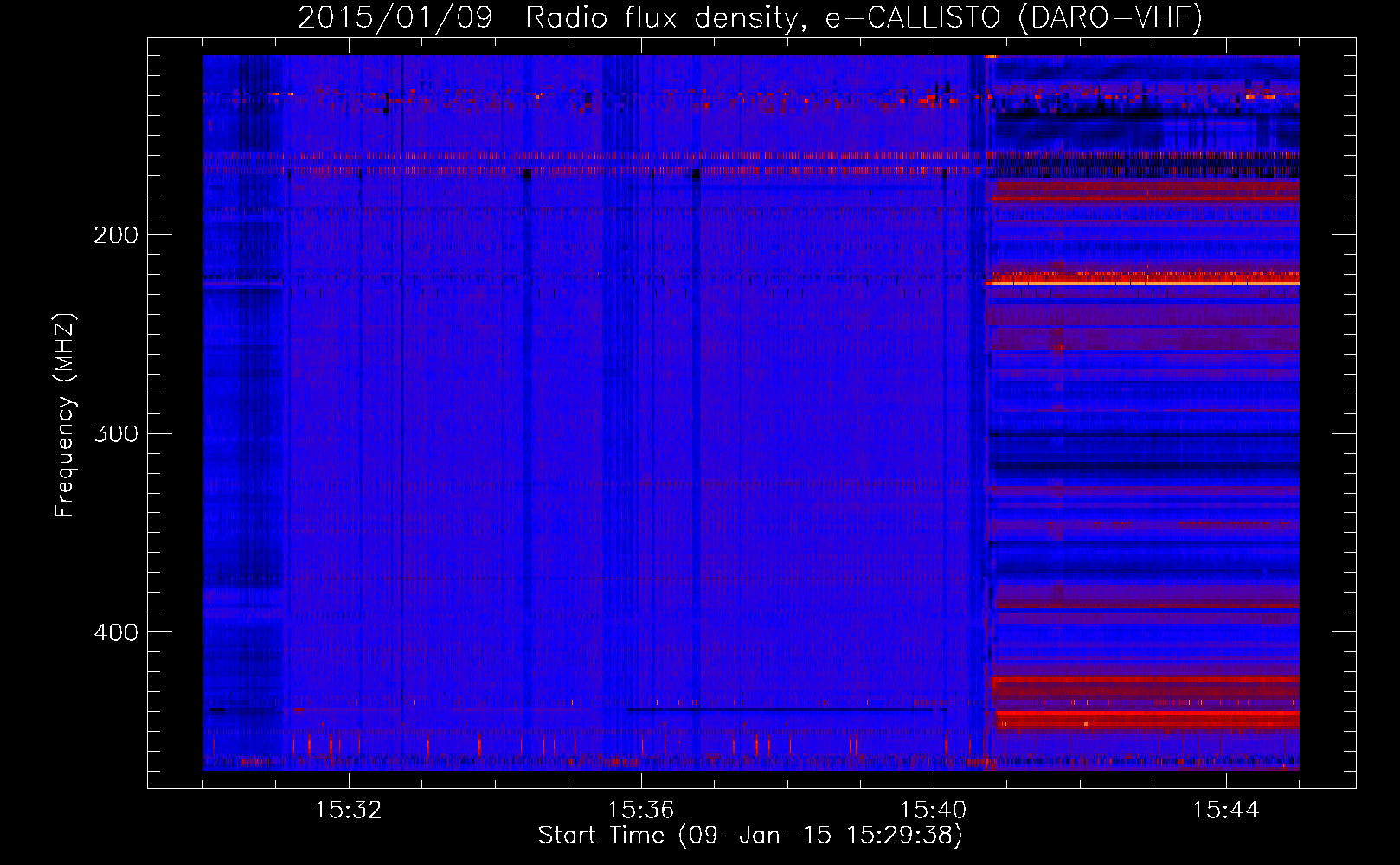This screenshot has width=1400, height=865.
Task: Click the "Frequency (MHZ)" axis label
Action: (65, 415)
